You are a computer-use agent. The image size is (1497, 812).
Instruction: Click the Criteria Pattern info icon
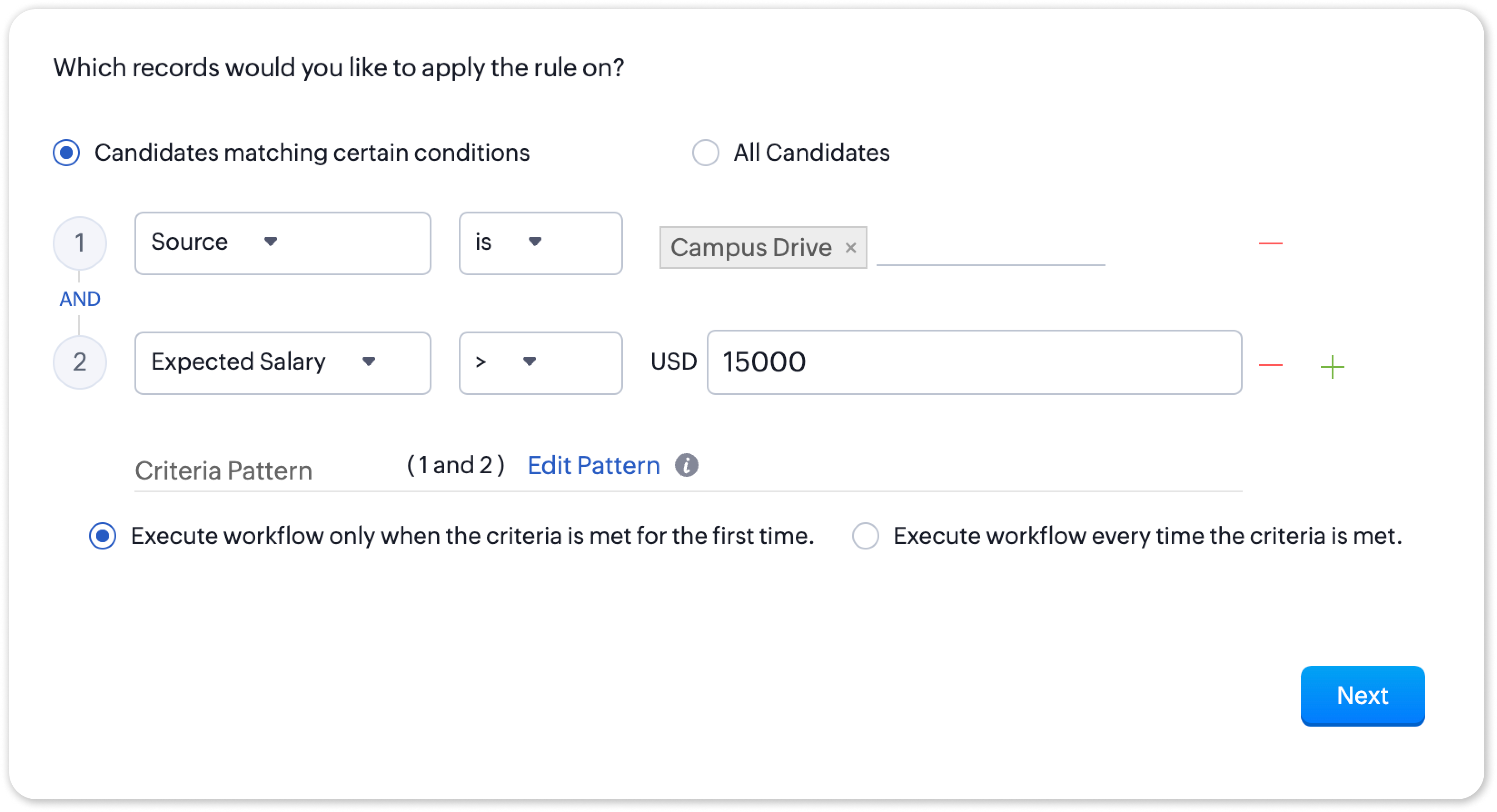pos(686,465)
